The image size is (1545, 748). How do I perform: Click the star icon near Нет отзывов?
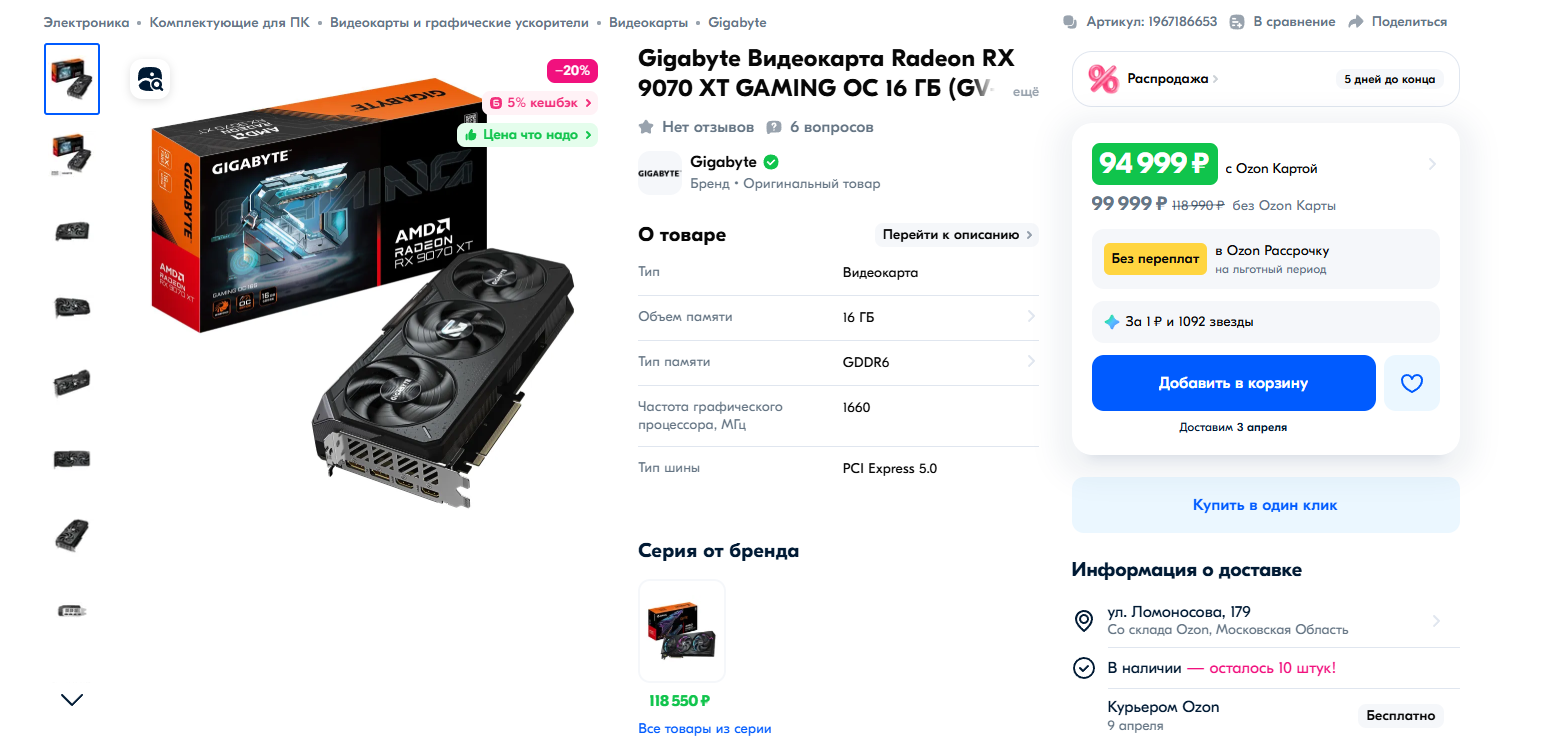point(646,127)
